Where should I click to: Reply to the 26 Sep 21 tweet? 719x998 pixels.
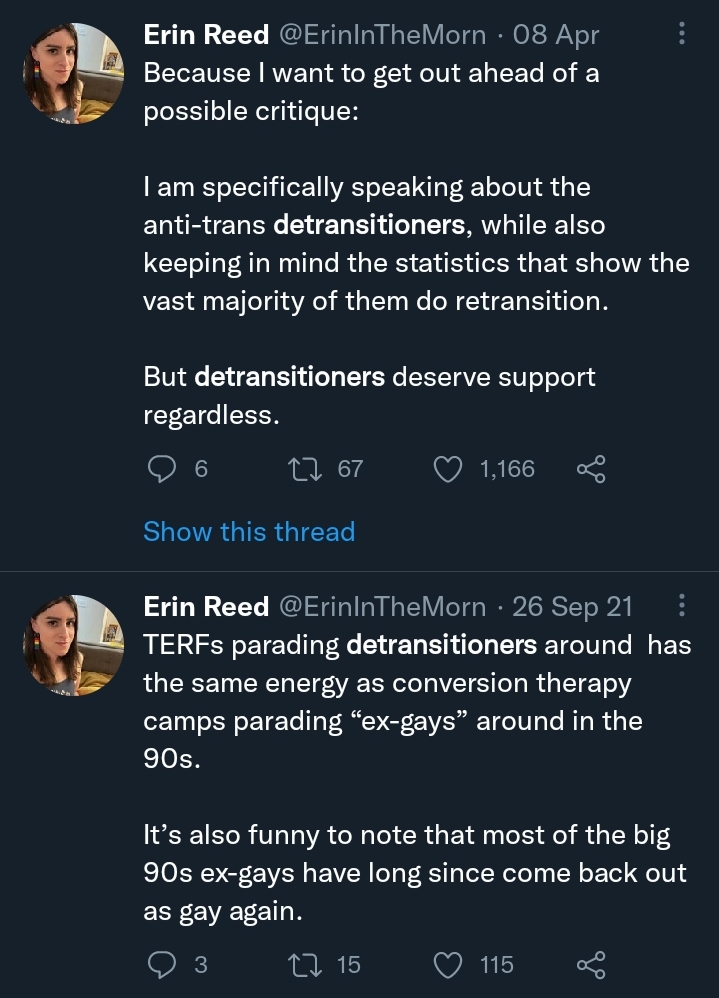[161, 964]
